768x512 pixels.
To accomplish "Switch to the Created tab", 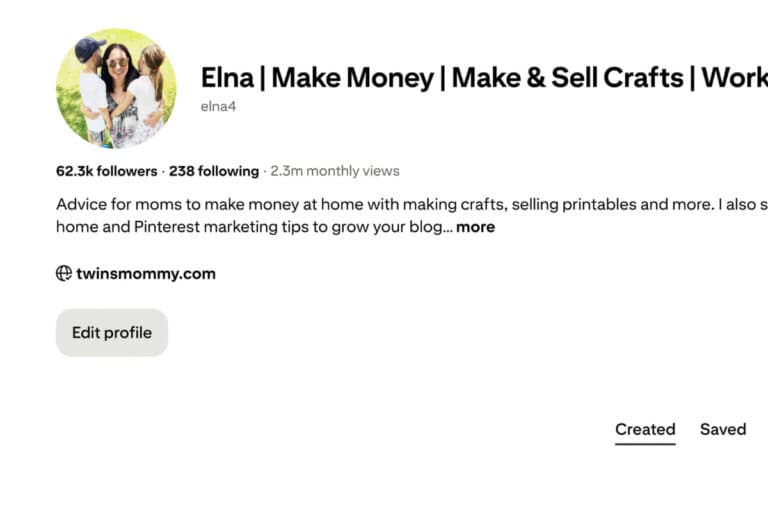I will [645, 429].
